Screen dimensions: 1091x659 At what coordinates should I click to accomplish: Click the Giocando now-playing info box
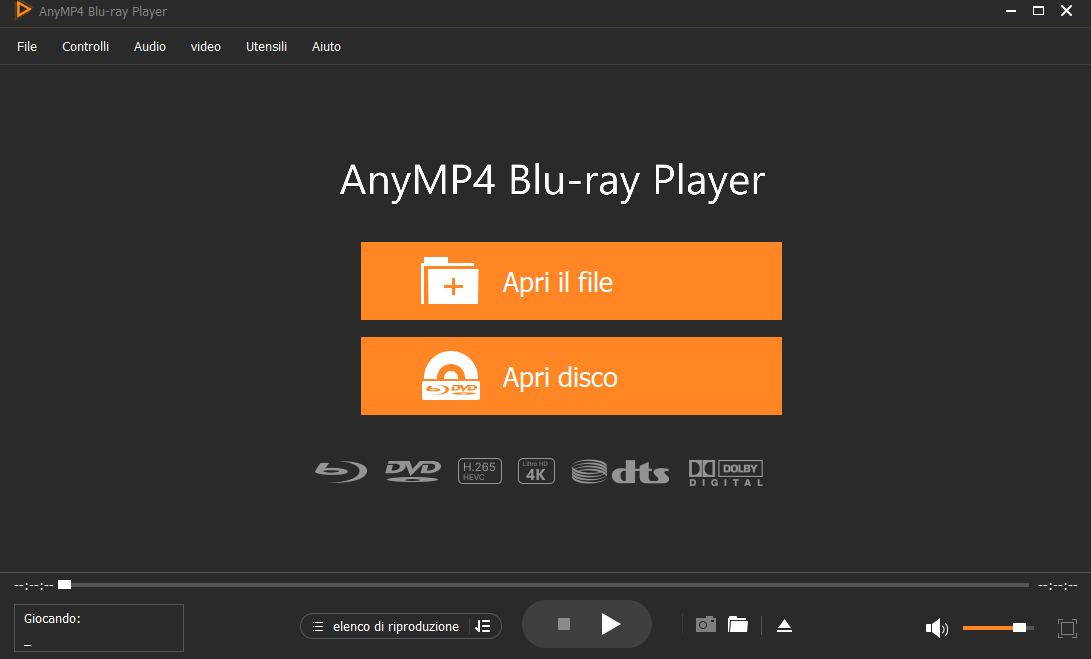click(x=99, y=628)
